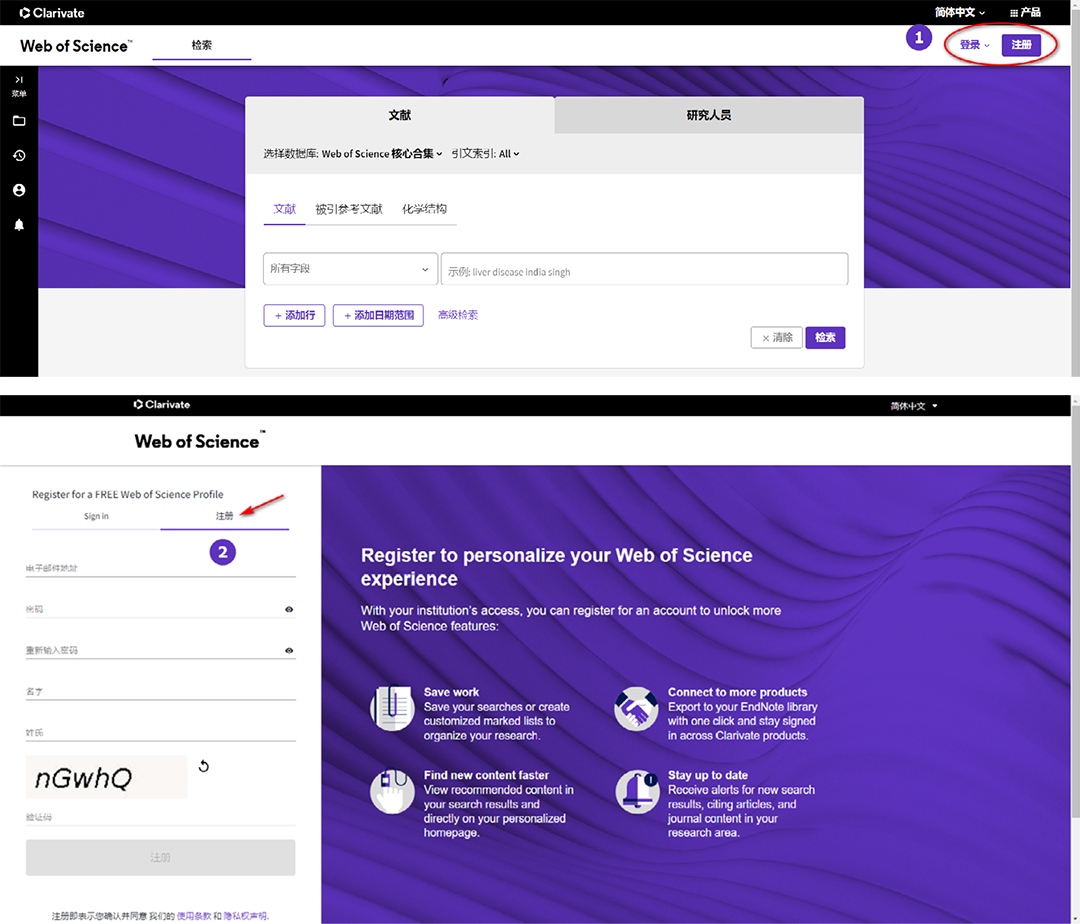Click the grey 注册 submit button
Image resolution: width=1080 pixels, height=924 pixels.
click(x=160, y=857)
